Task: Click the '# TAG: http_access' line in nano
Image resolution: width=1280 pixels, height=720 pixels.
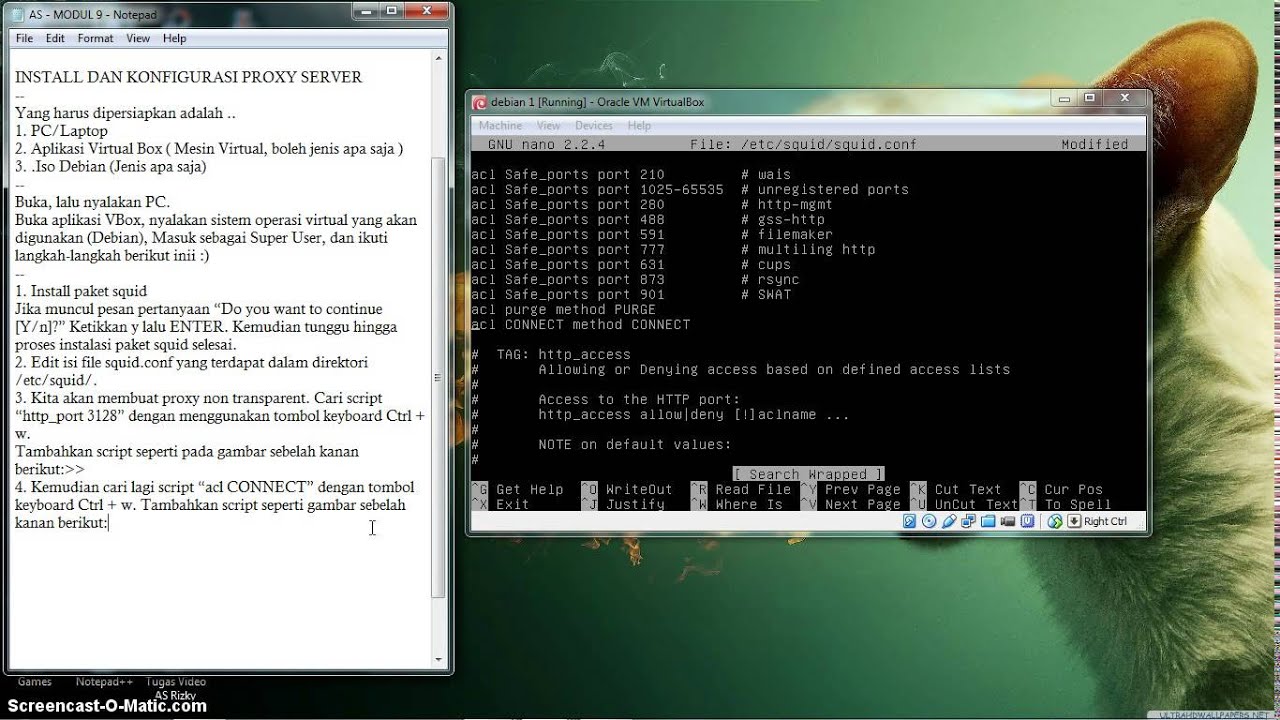Action: (x=551, y=354)
